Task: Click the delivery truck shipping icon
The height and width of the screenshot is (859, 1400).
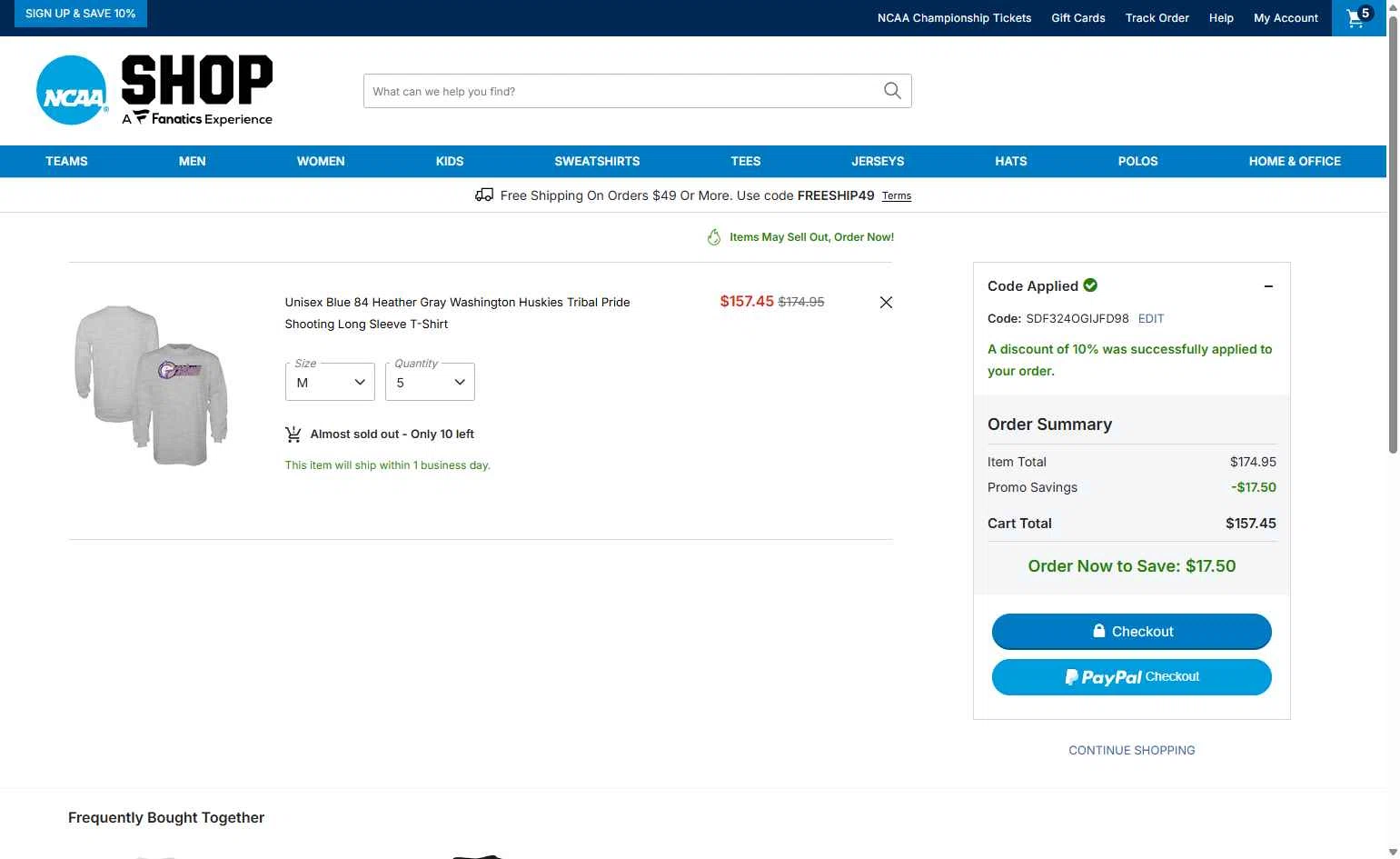Action: (484, 195)
